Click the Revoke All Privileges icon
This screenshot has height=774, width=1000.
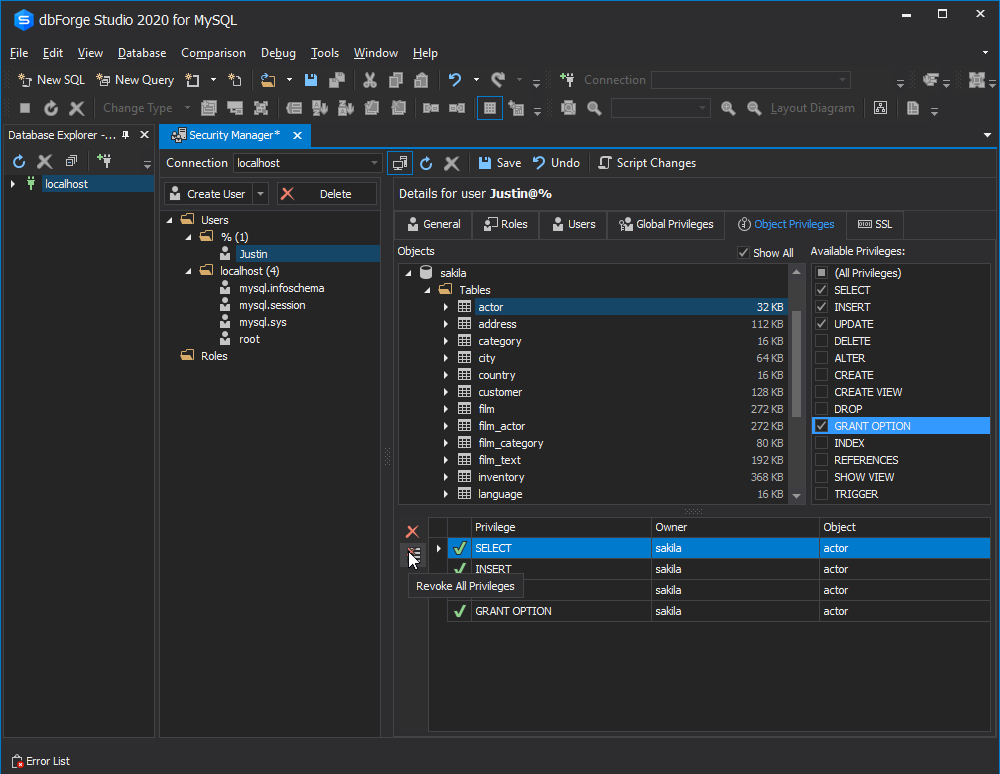click(x=413, y=552)
